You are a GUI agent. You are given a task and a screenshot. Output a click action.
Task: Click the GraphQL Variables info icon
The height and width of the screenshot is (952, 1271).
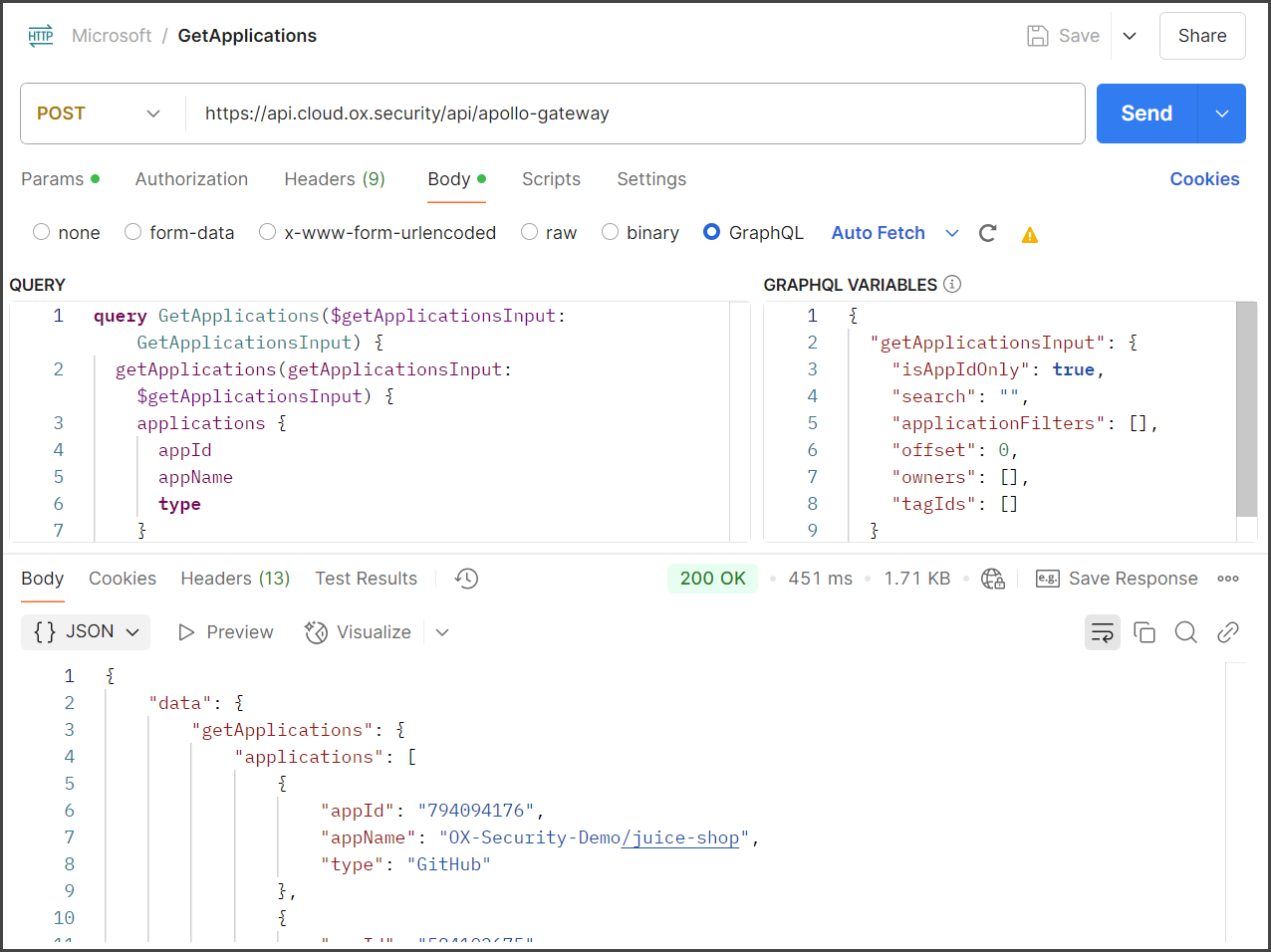tap(952, 285)
